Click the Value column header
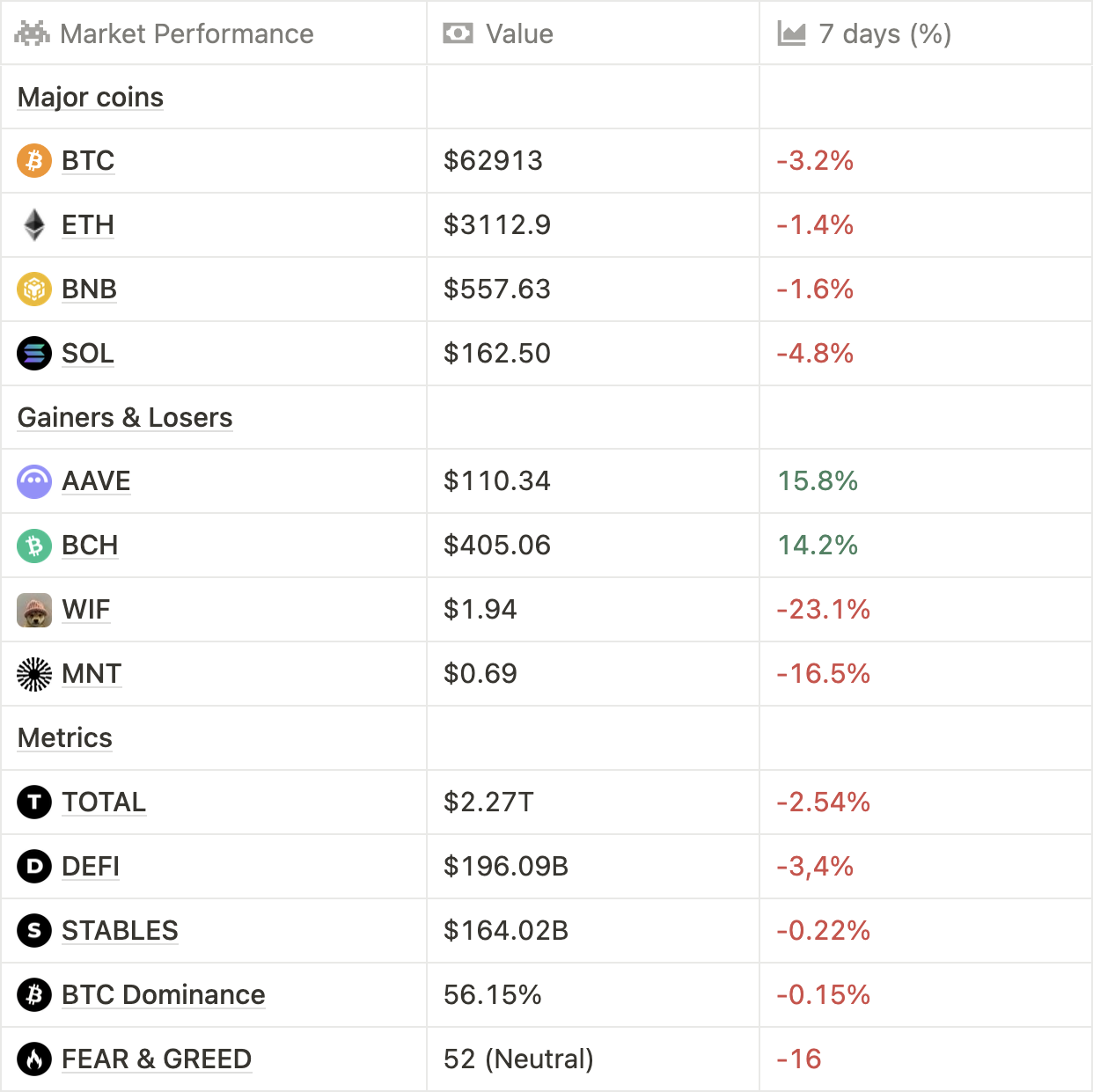 (519, 34)
